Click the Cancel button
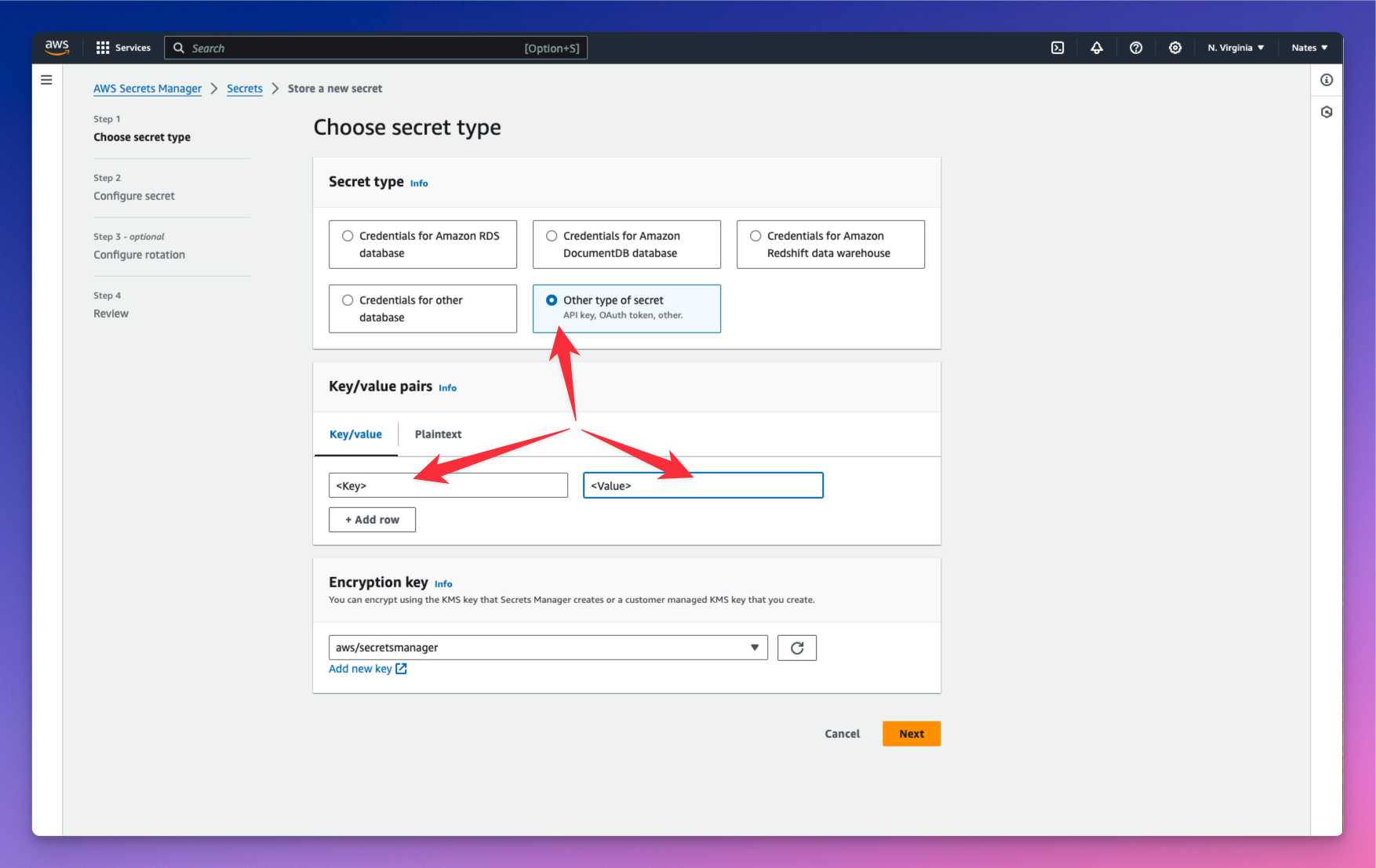Image resolution: width=1376 pixels, height=868 pixels. tap(842, 734)
